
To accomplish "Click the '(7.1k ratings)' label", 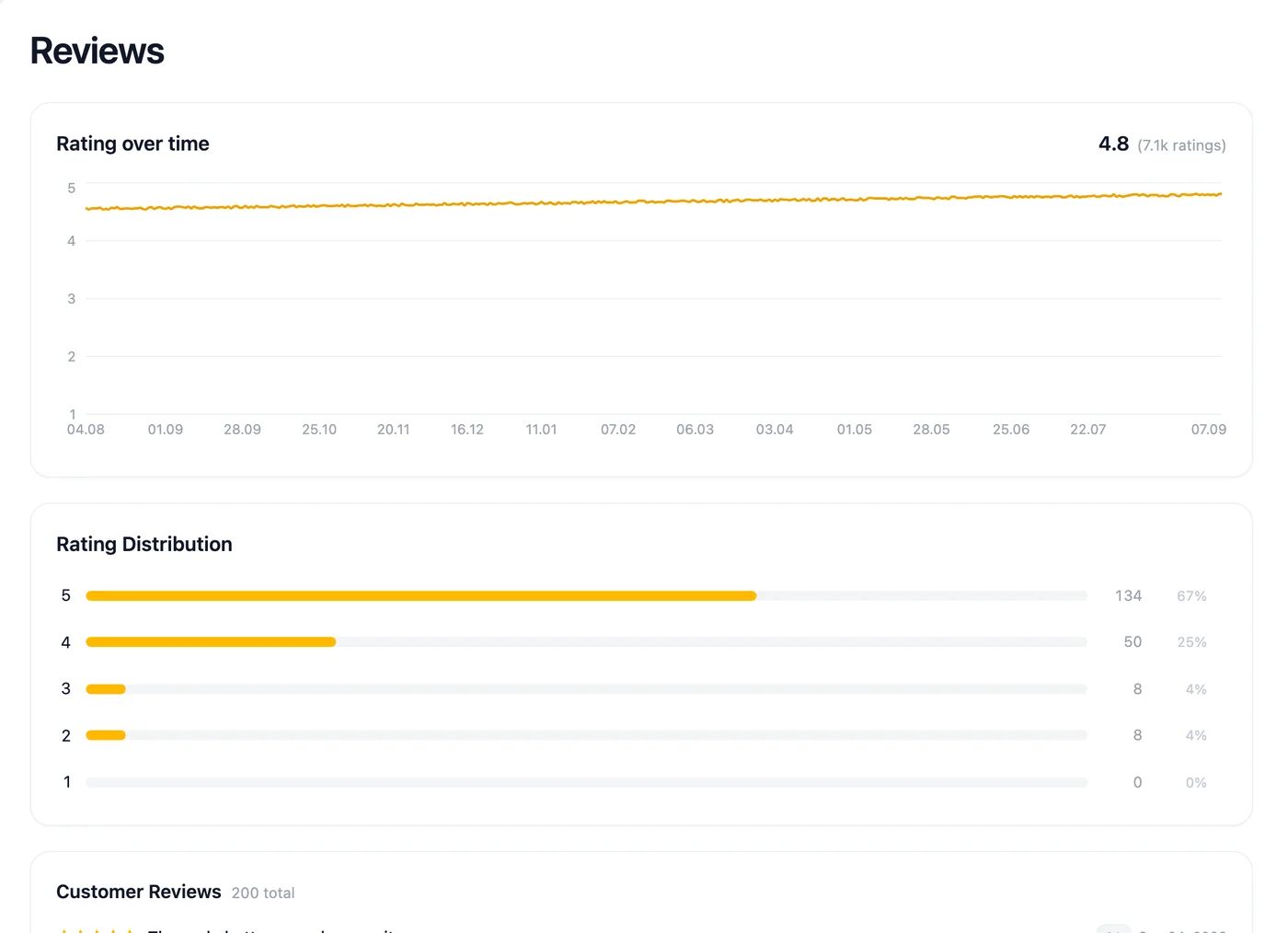I will pos(1181,145).
